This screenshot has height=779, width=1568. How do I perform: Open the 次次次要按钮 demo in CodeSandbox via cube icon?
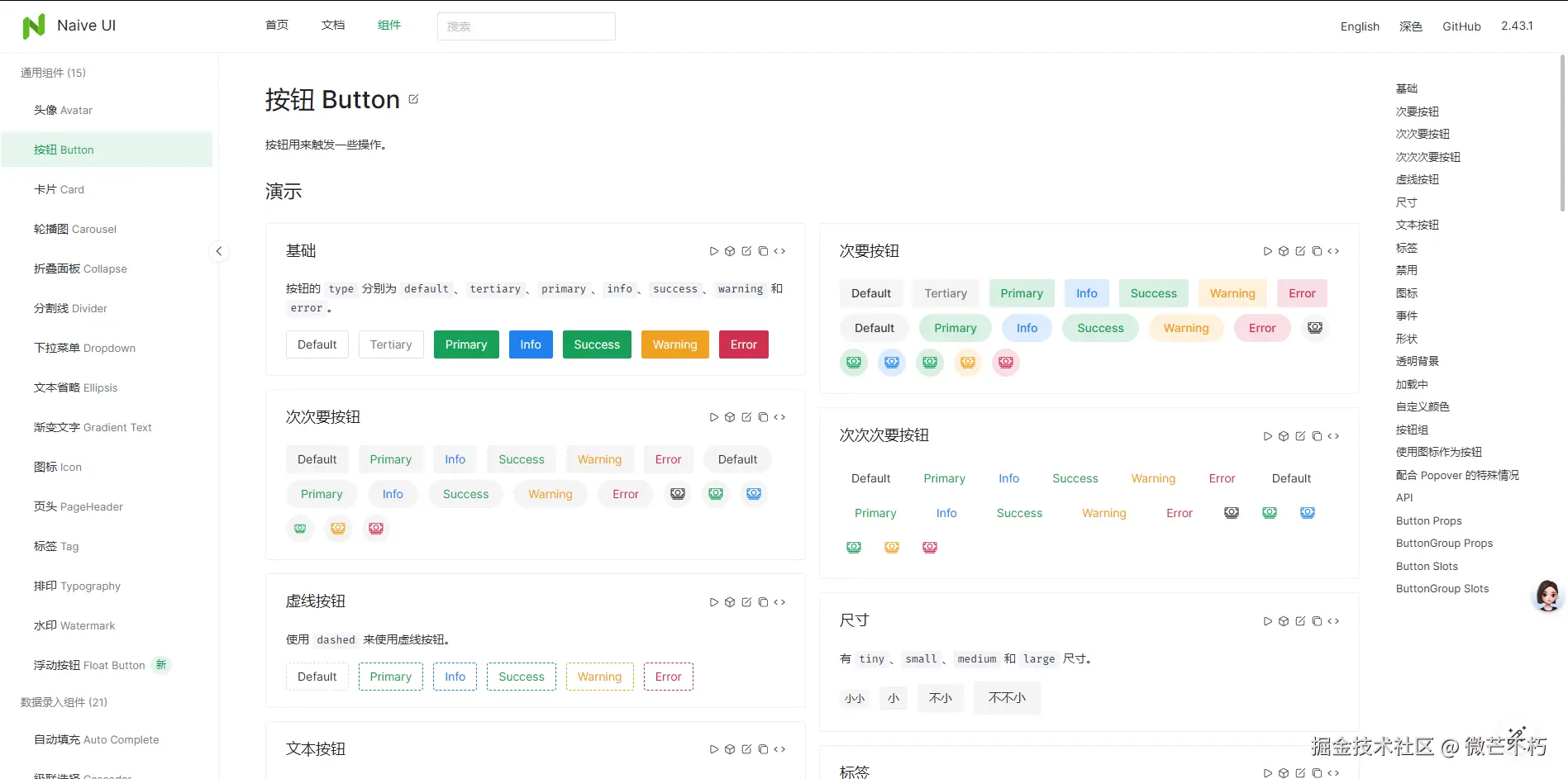click(1284, 436)
